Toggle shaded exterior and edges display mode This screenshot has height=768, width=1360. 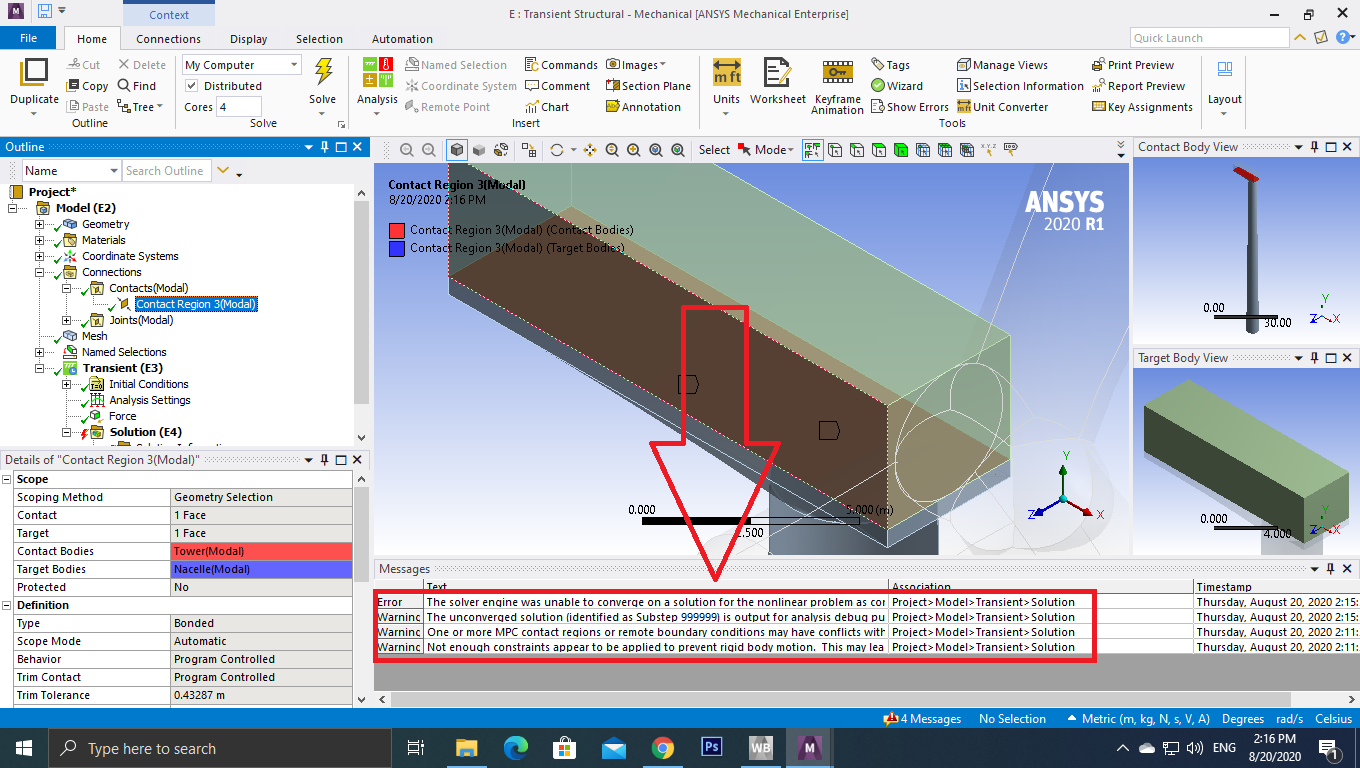[x=457, y=150]
